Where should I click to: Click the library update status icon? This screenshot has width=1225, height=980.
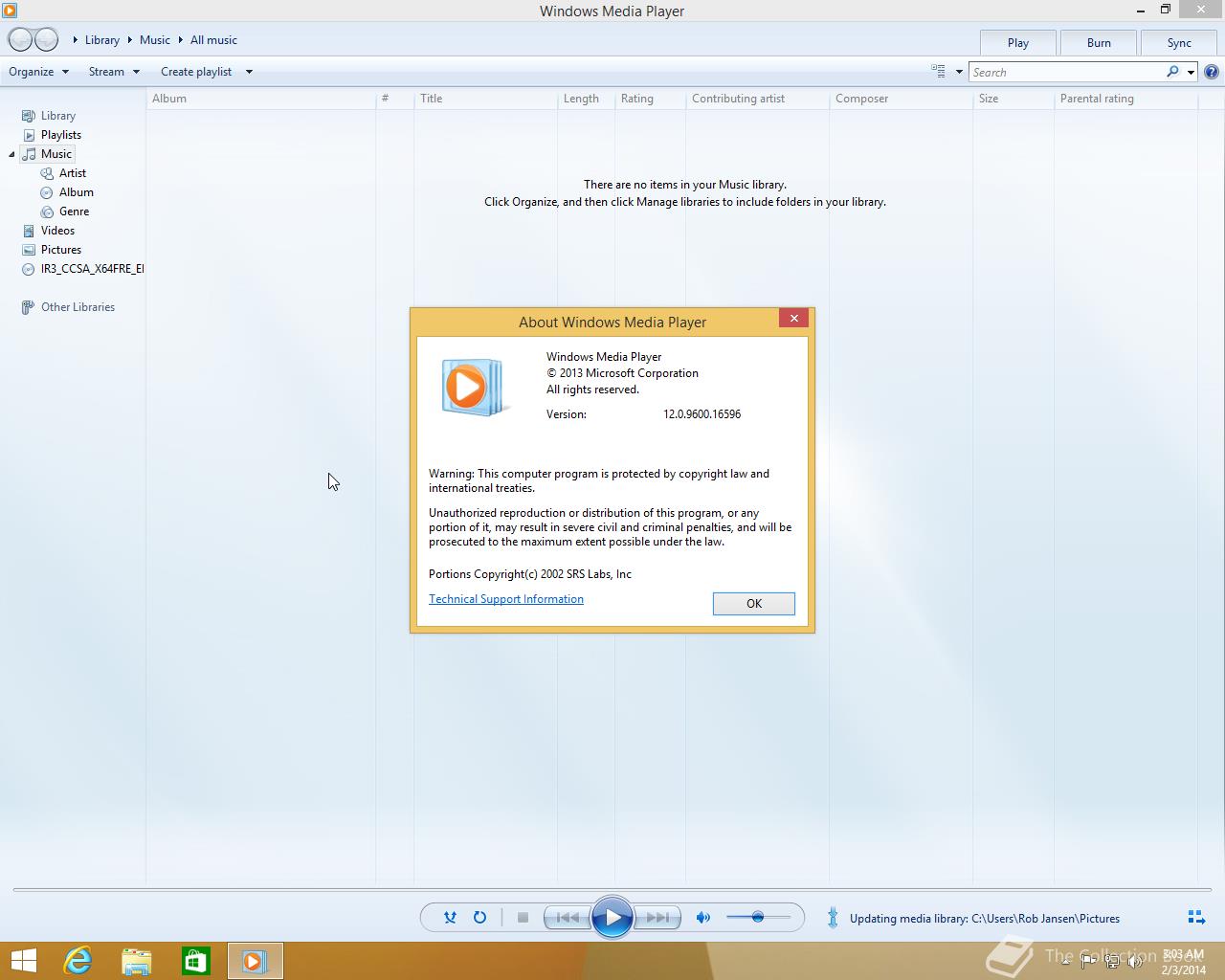click(x=833, y=918)
